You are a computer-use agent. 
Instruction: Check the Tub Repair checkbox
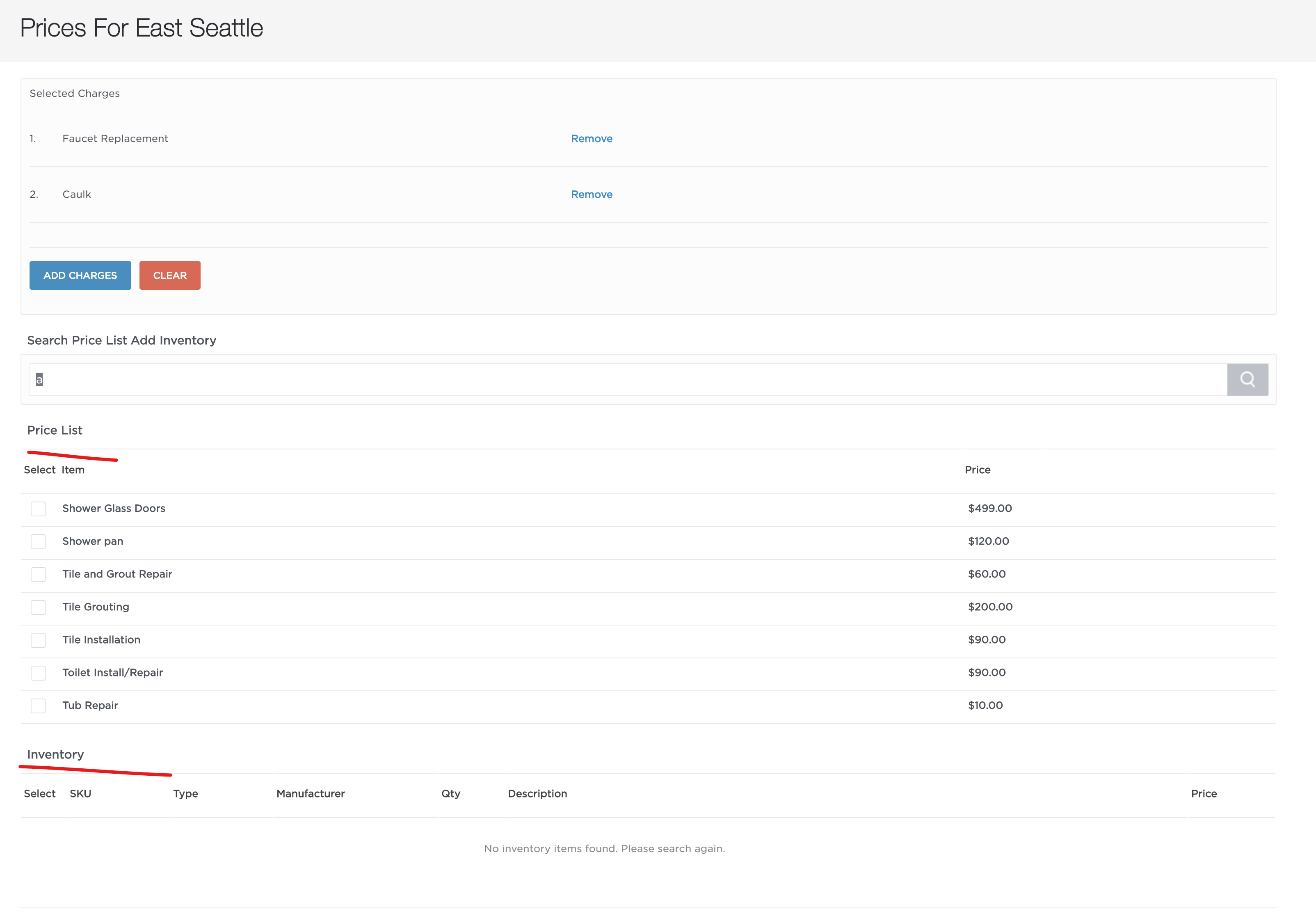pyautogui.click(x=38, y=706)
